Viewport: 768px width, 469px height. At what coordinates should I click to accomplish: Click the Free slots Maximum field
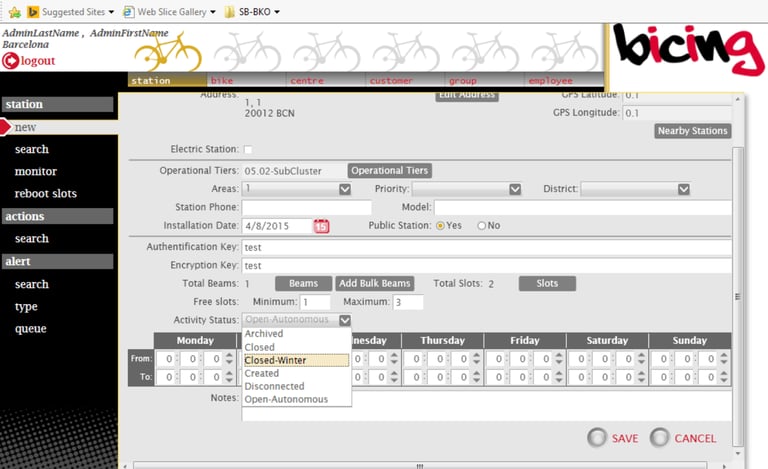tap(408, 302)
